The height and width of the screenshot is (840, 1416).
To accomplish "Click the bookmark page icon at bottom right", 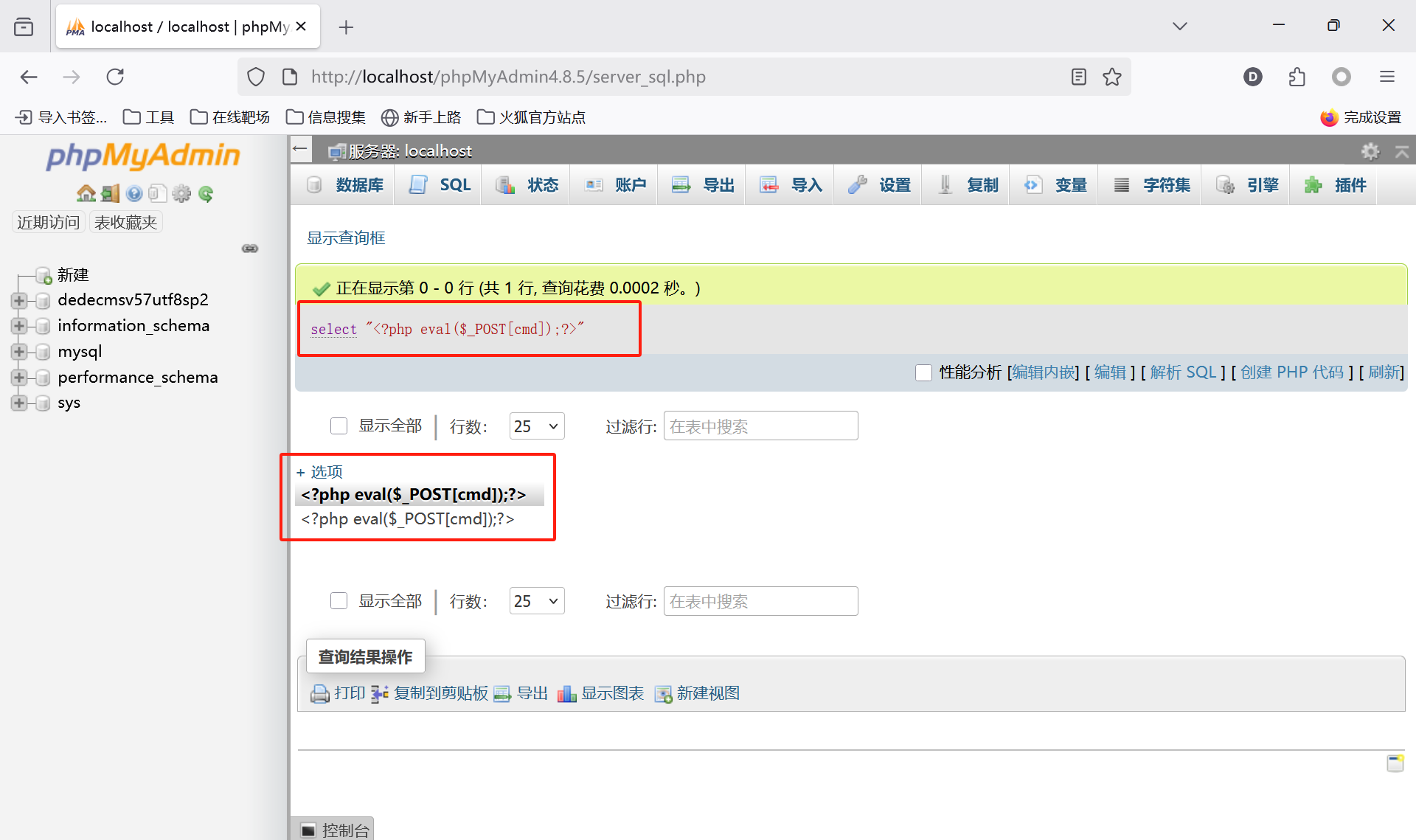I will (x=1395, y=763).
